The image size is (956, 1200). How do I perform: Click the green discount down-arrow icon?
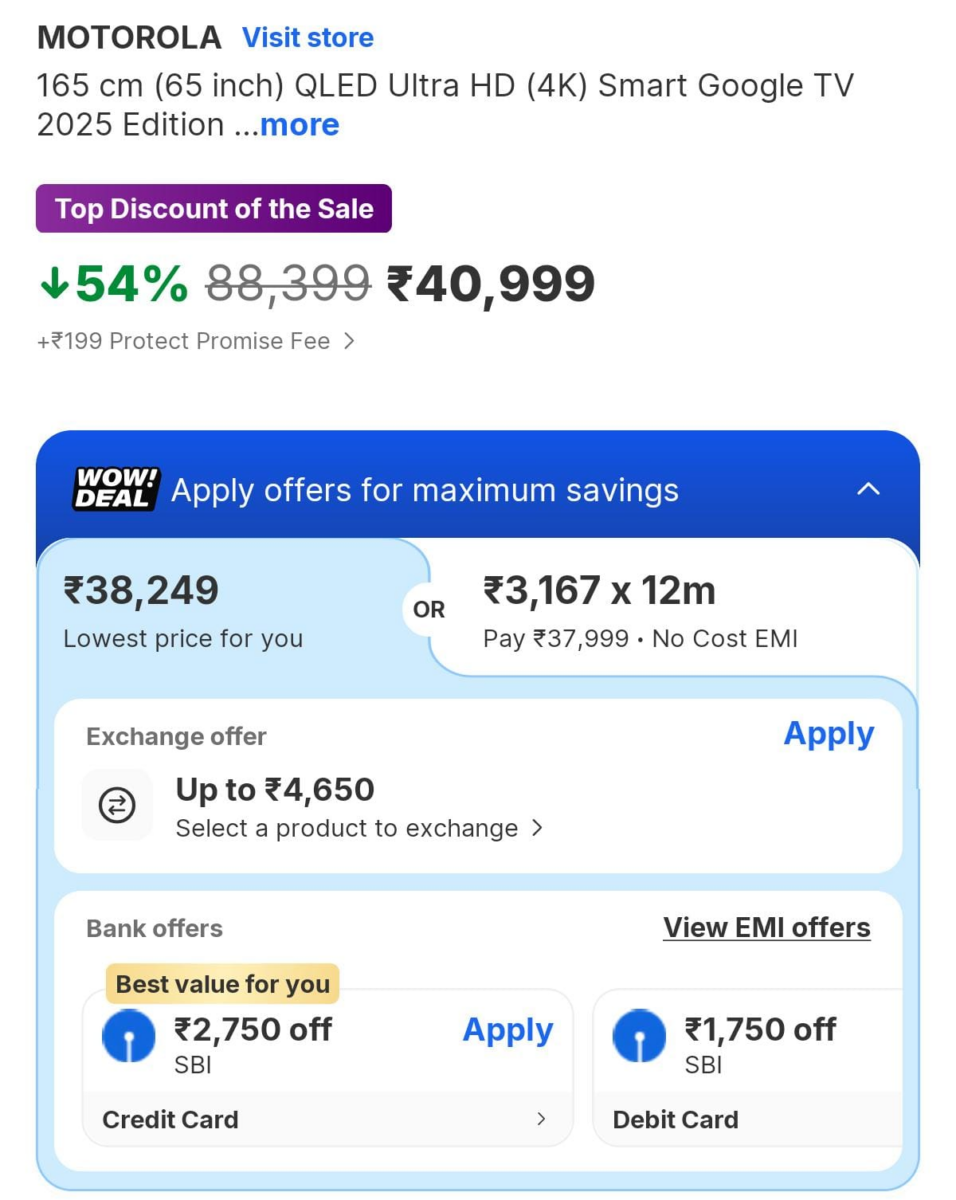tap(54, 285)
